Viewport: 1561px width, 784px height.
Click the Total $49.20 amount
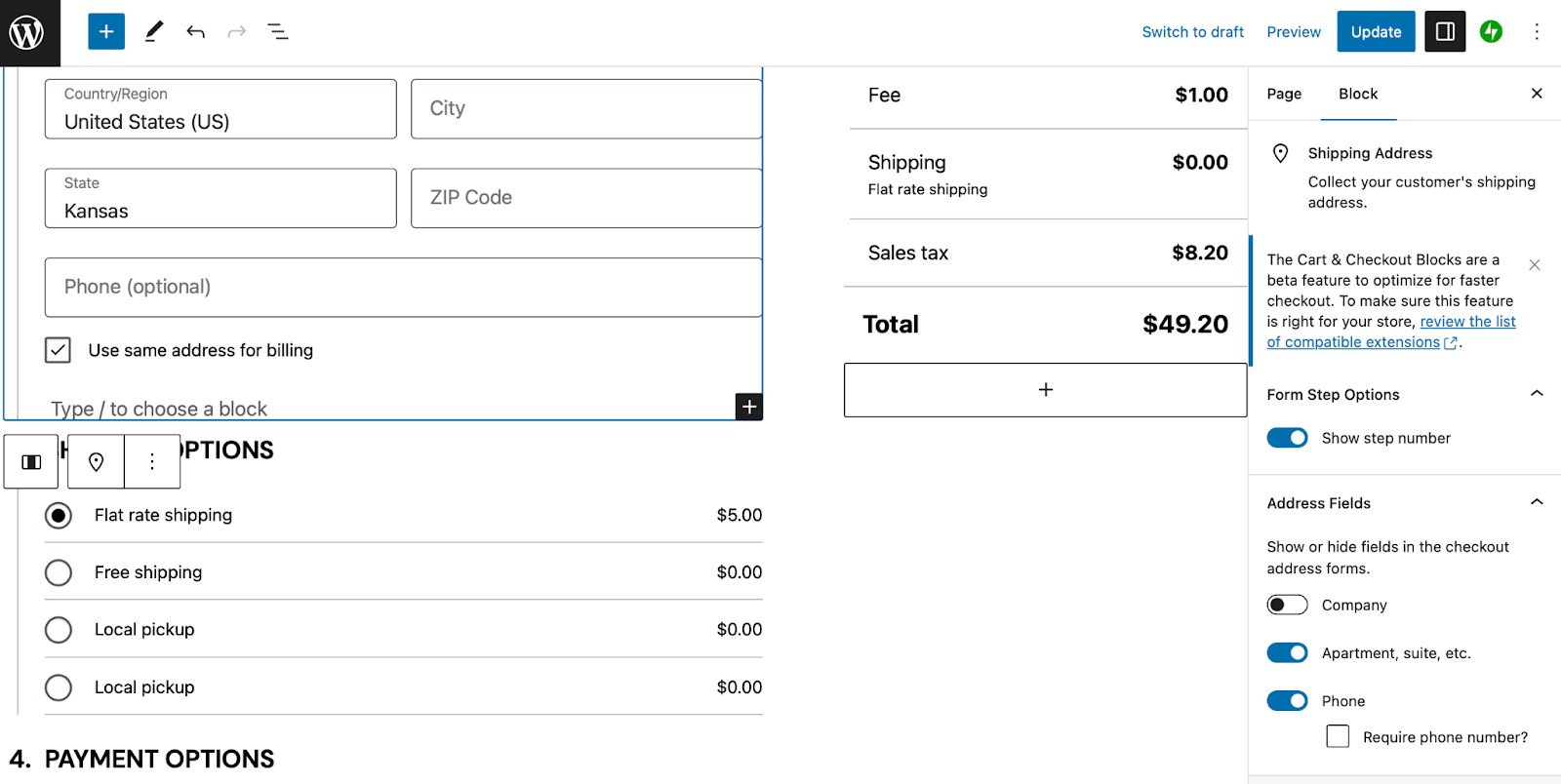point(1185,324)
